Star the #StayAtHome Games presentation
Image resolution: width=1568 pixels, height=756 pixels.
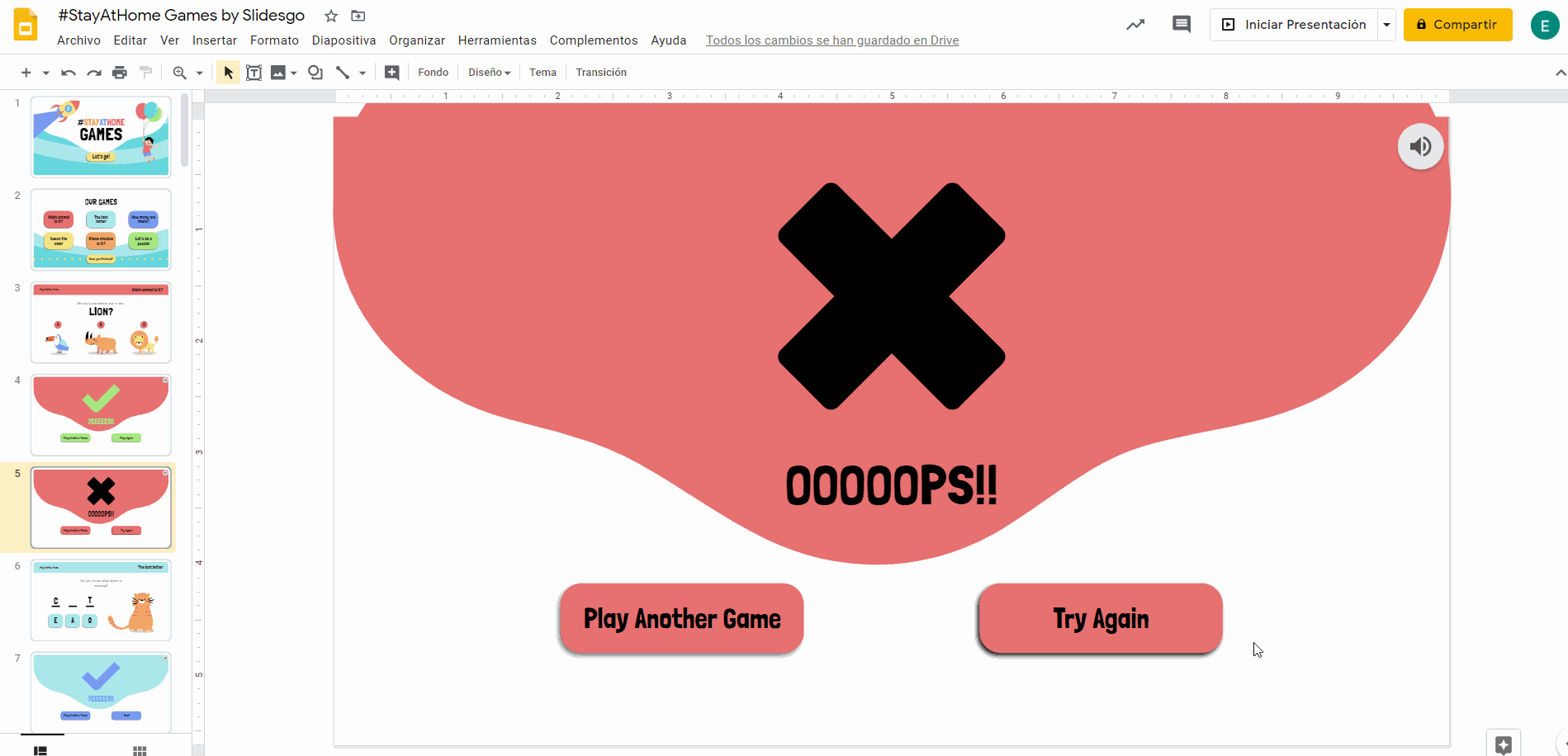pyautogui.click(x=331, y=16)
